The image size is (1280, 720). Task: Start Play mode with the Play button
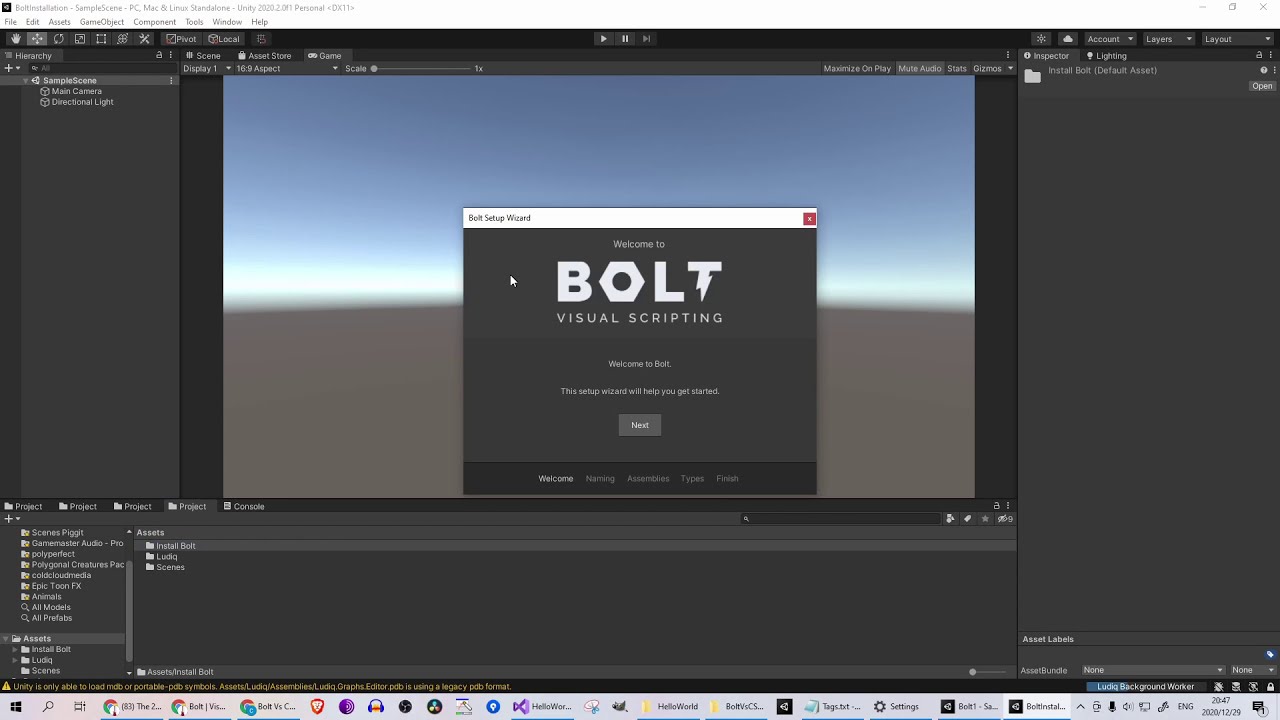point(603,39)
